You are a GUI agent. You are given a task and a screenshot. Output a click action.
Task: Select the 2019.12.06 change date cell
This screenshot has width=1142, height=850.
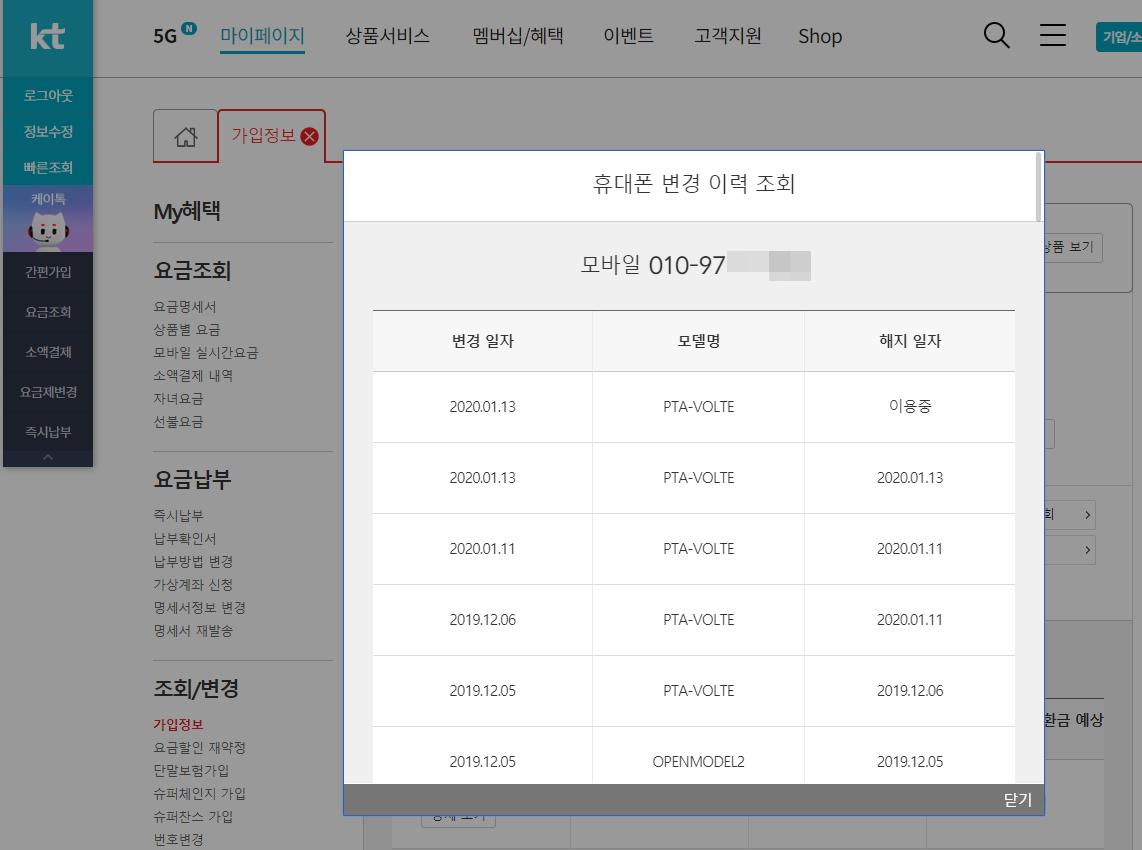click(x=482, y=620)
